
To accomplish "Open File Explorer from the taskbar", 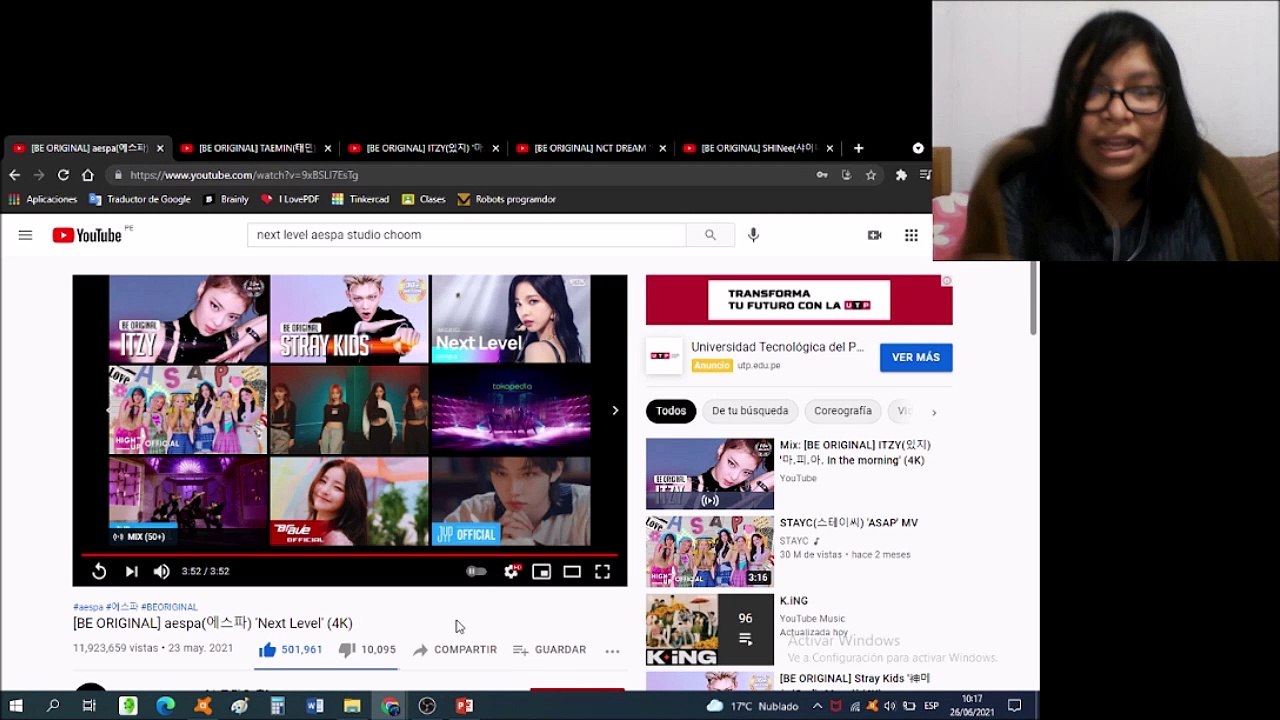I will coord(352,706).
